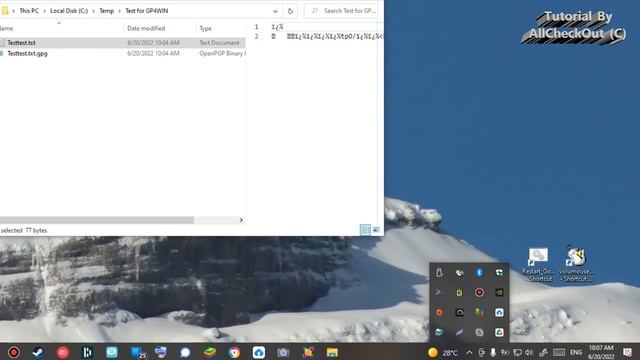Select the Testtest.txt file
The width and height of the screenshot is (640, 360).
[x=21, y=42]
